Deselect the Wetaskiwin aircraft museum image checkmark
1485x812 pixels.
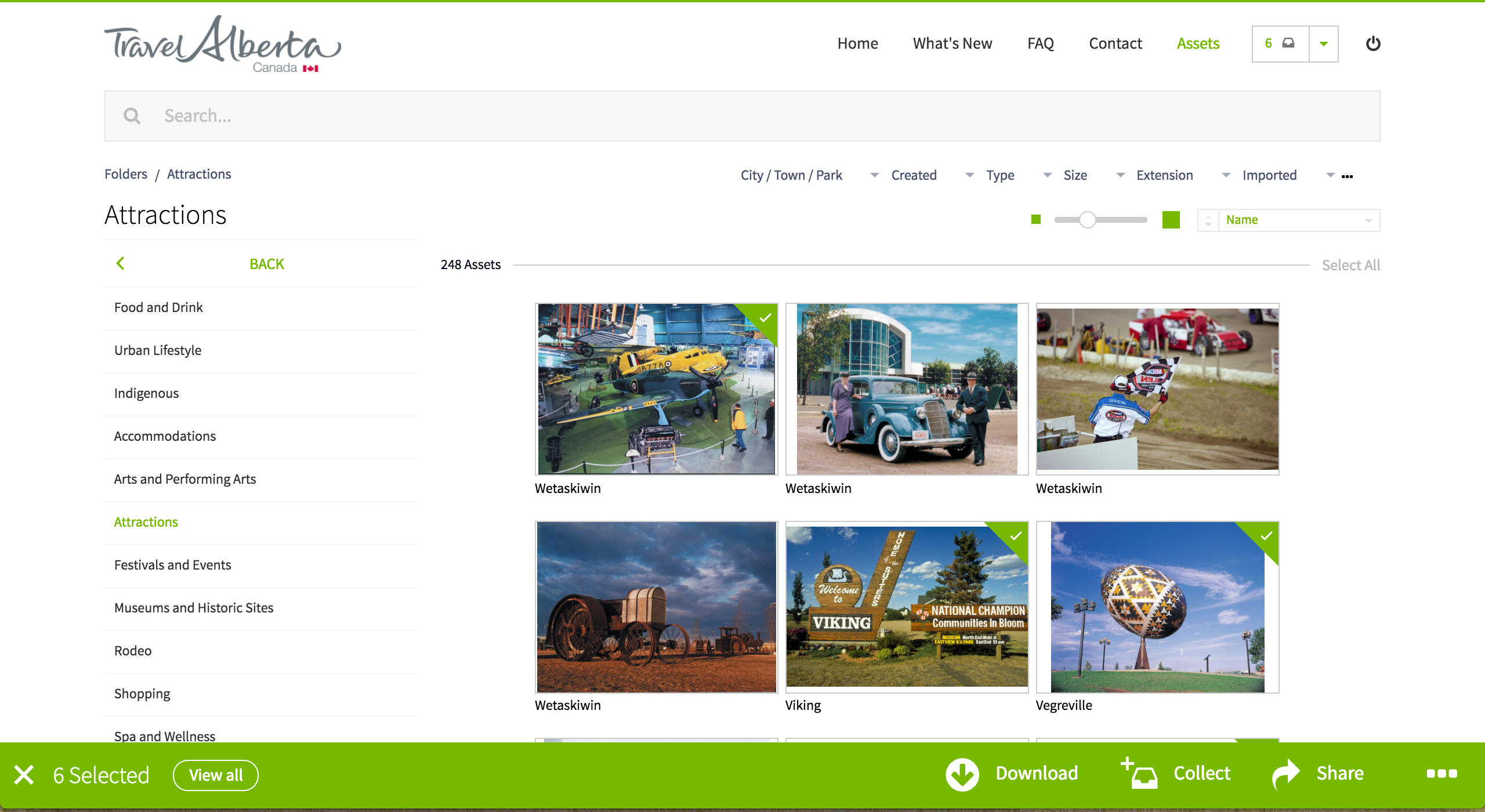(x=765, y=317)
